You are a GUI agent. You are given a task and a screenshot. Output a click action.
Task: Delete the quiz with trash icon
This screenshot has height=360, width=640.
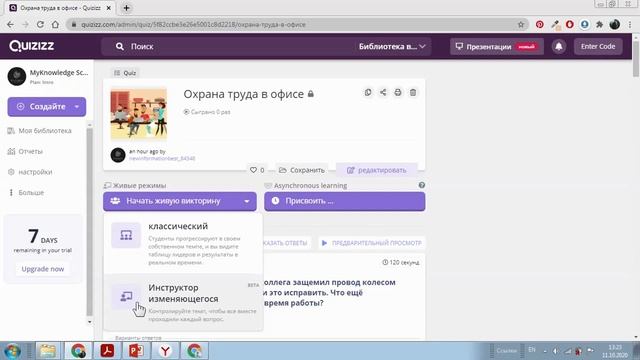click(x=413, y=93)
